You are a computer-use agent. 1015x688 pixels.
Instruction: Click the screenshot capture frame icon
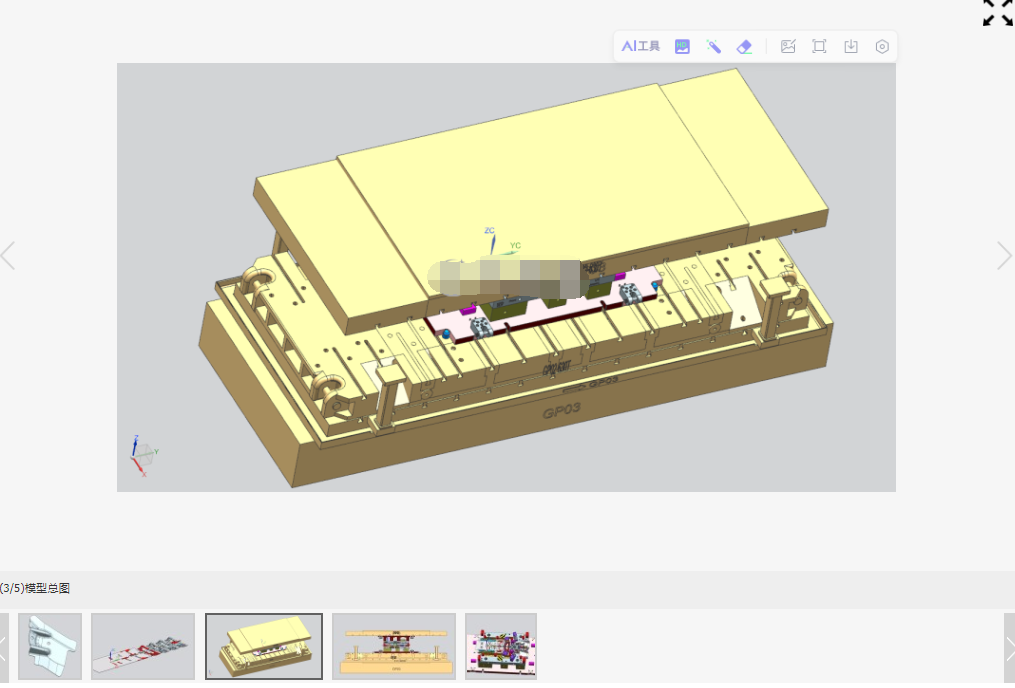[x=819, y=47]
